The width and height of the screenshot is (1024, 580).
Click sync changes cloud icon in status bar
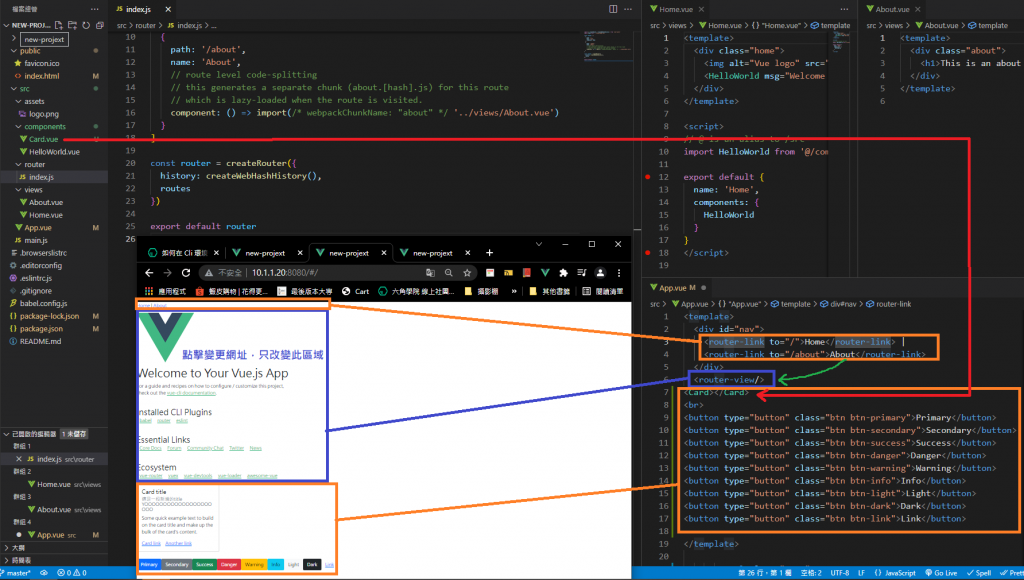tap(44, 573)
